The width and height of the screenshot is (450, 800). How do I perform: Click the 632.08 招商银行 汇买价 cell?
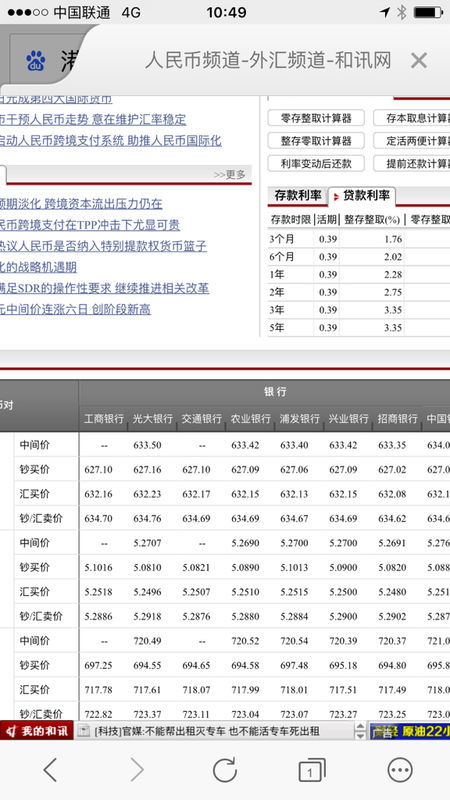(x=392, y=494)
